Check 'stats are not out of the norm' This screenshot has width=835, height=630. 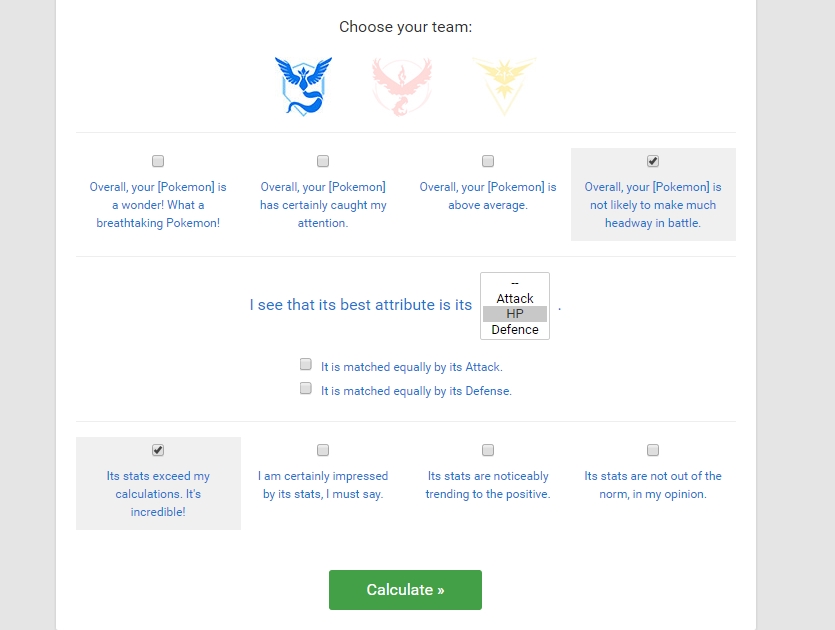click(653, 450)
